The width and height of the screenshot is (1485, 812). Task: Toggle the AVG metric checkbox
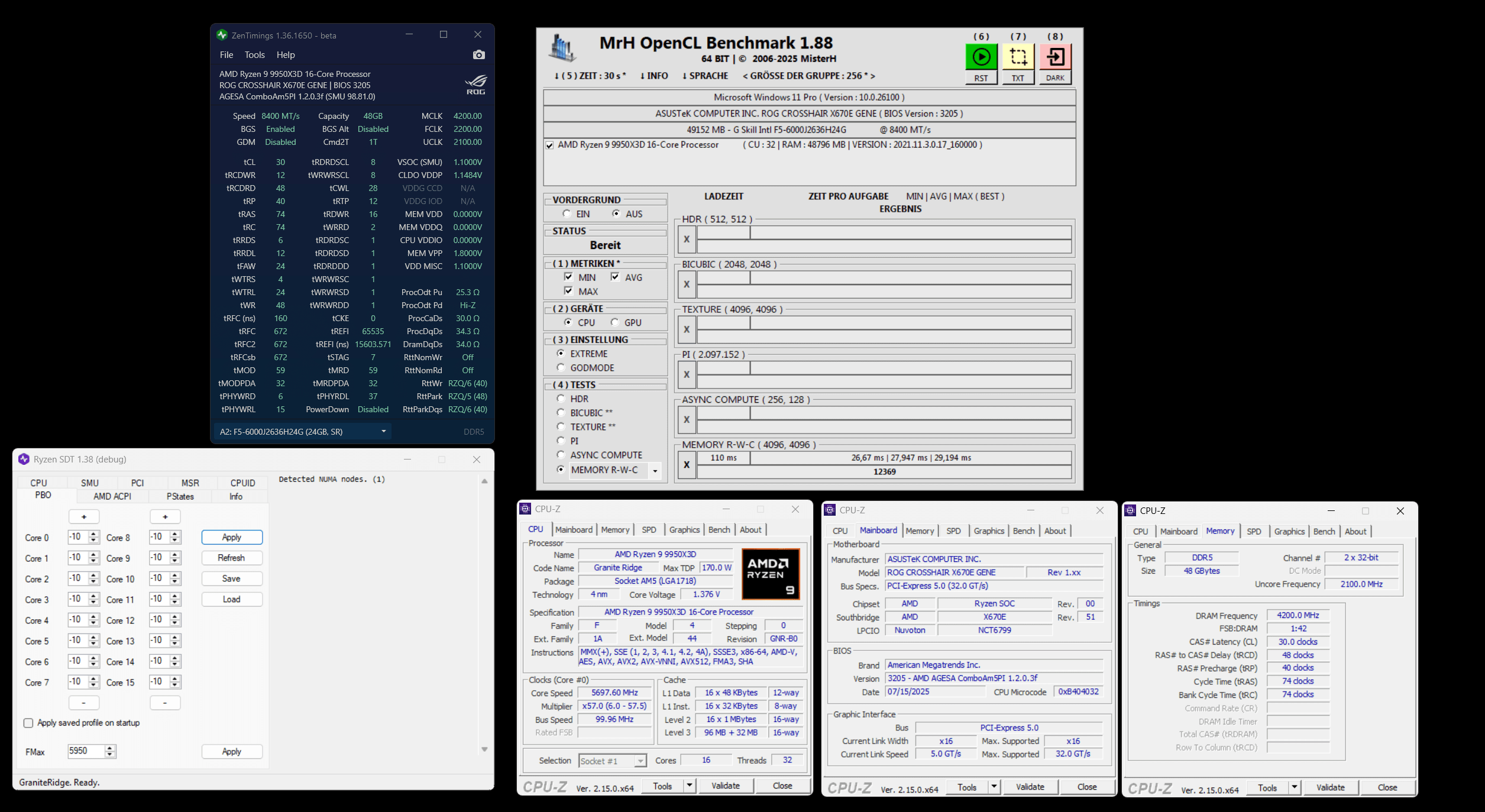(615, 277)
